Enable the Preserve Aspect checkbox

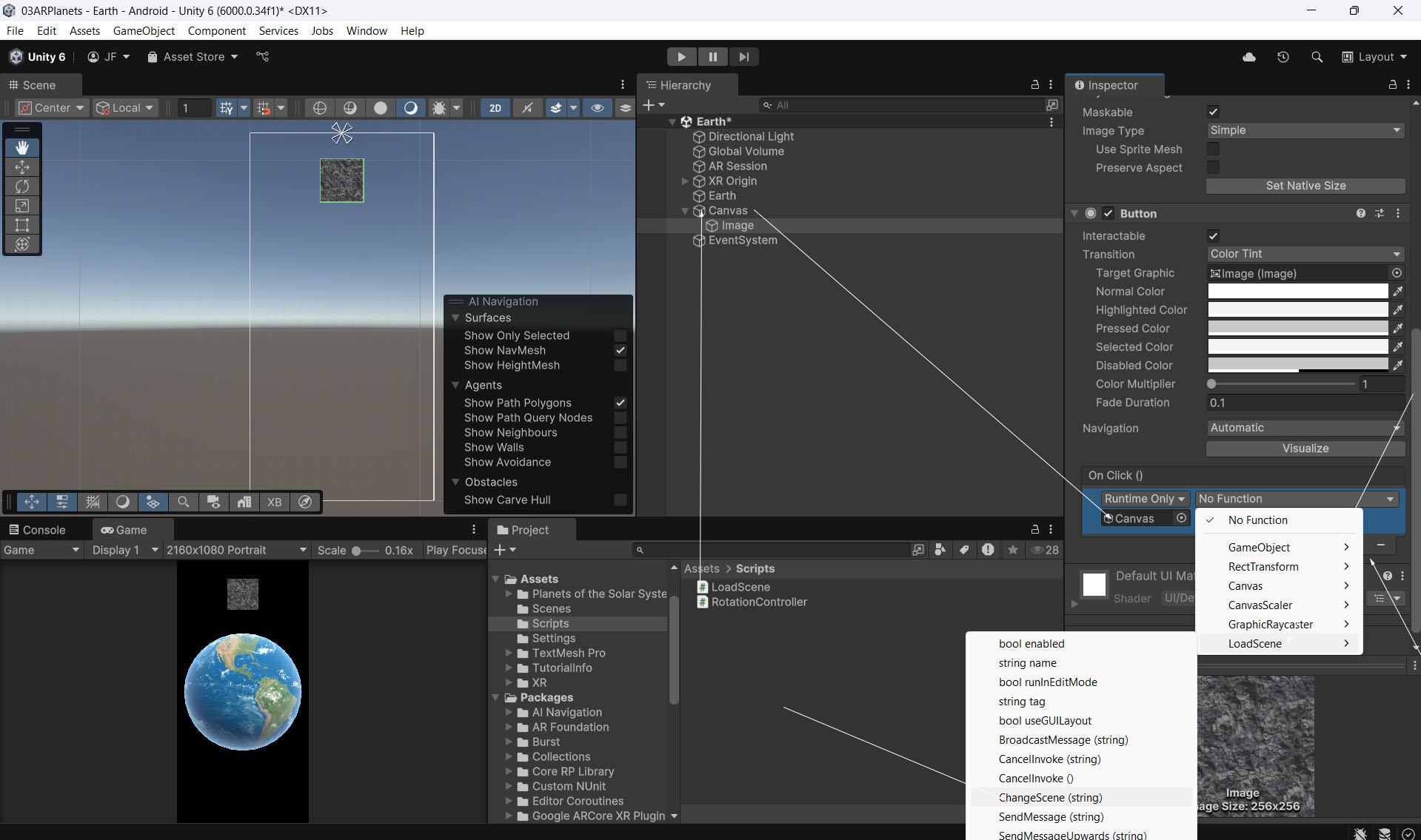tap(1213, 168)
